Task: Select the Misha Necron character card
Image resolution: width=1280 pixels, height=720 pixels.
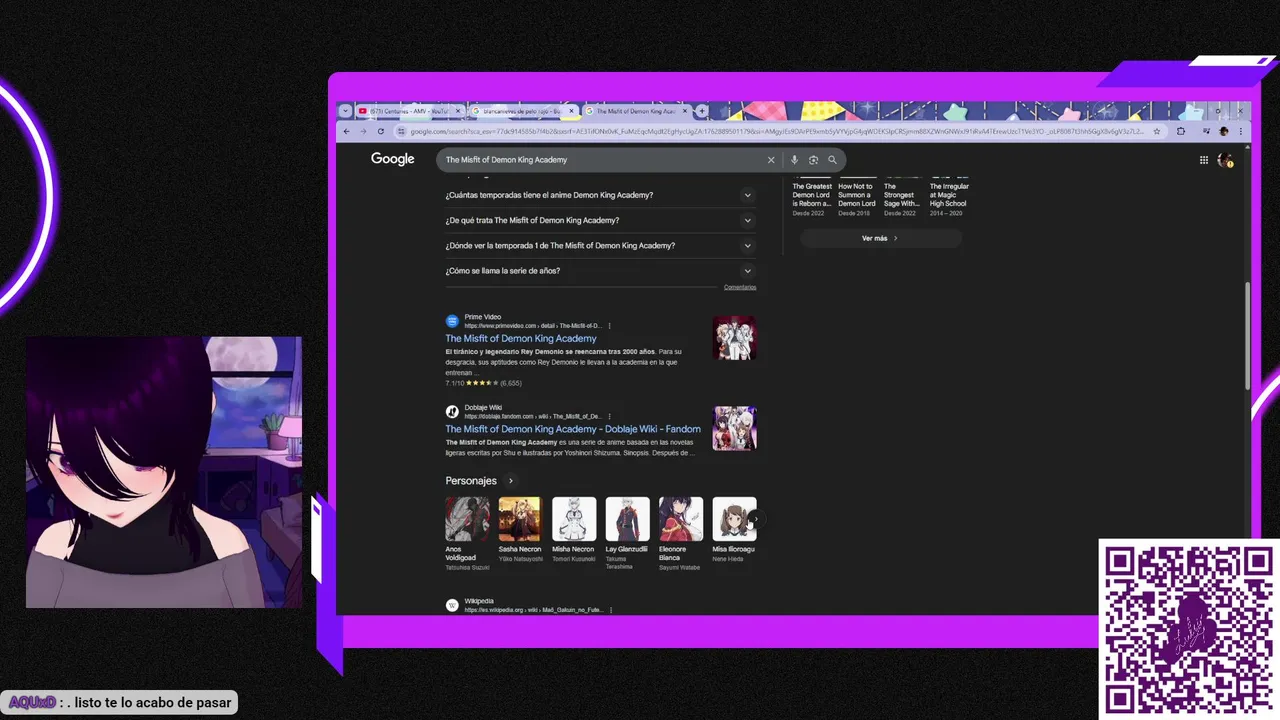Action: (574, 529)
